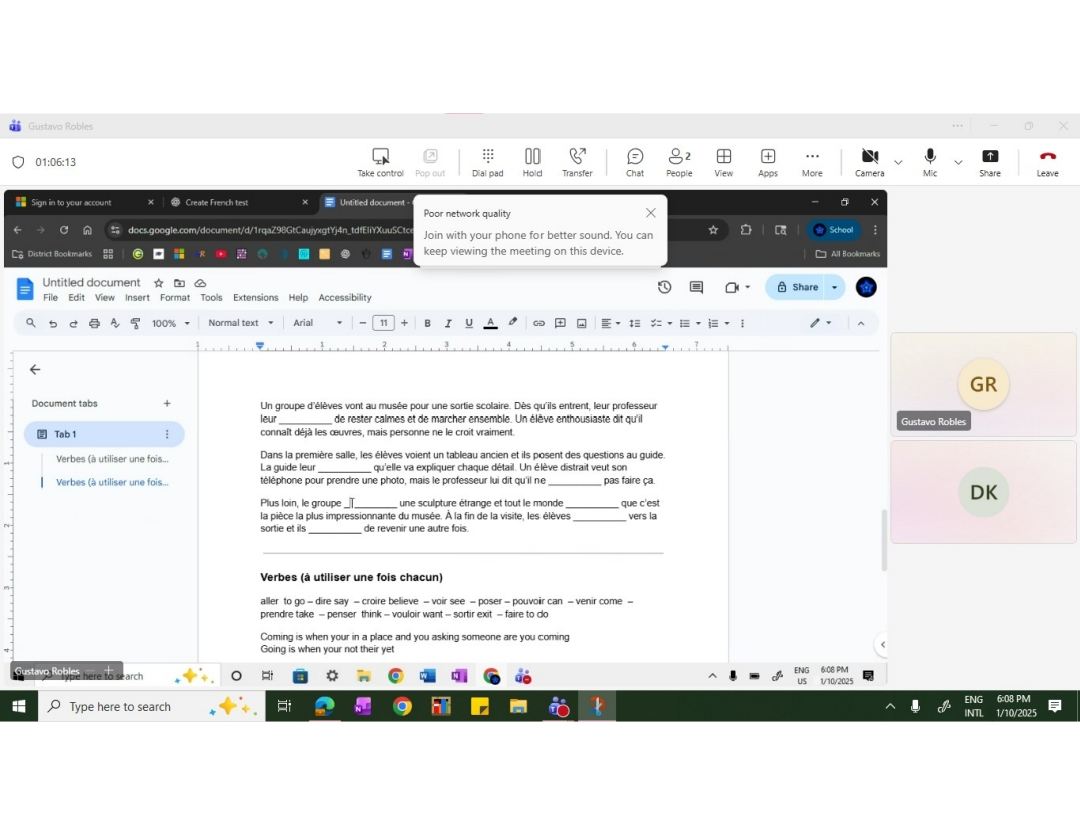Click the browser Extensions puzzle icon
1080x834 pixels.
point(746,230)
